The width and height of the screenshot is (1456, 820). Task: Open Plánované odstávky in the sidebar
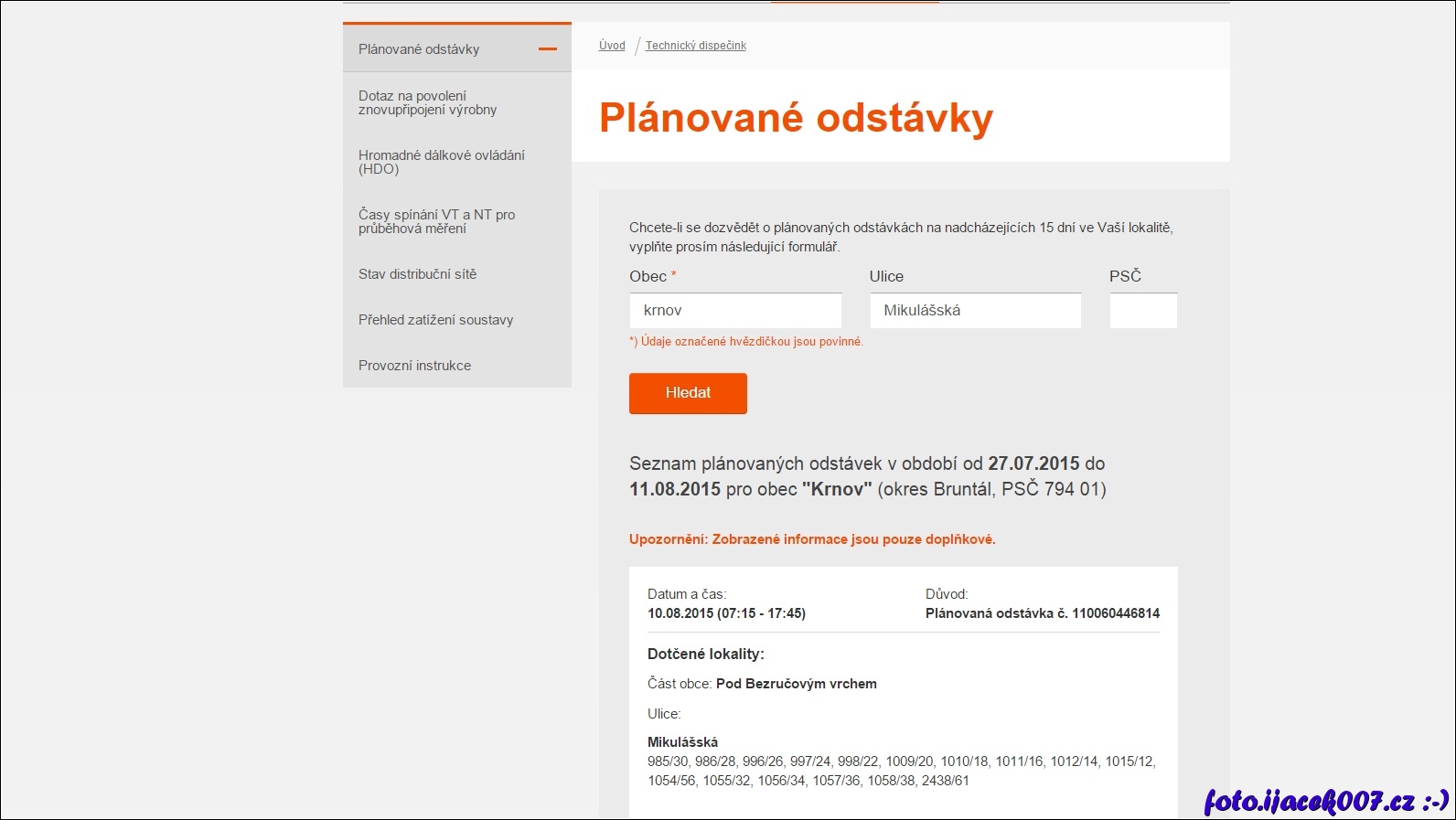tap(419, 49)
